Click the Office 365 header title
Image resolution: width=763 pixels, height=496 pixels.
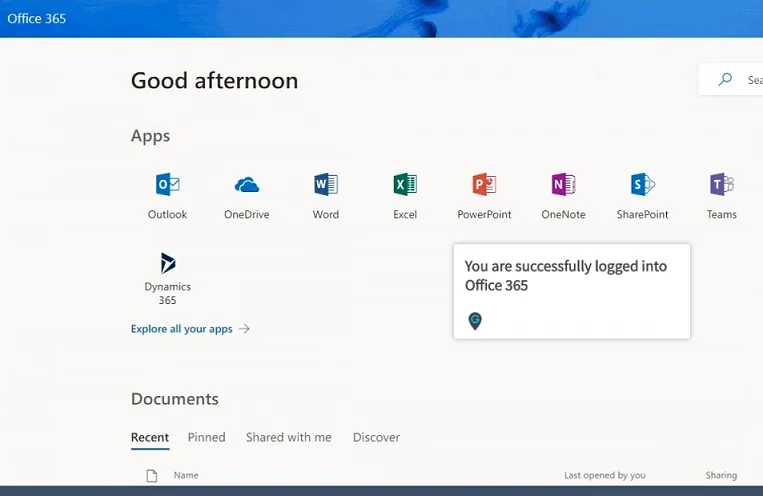pyautogui.click(x=36, y=18)
